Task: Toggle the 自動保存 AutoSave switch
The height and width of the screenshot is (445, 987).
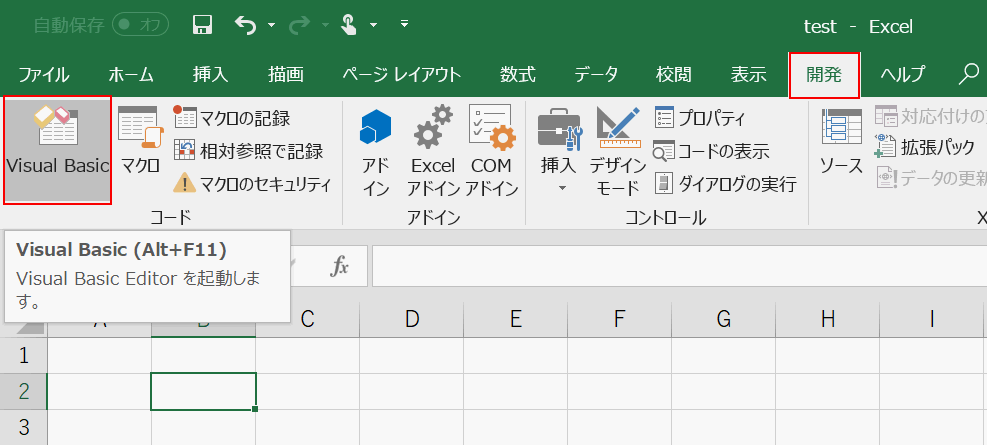Action: coord(138,26)
